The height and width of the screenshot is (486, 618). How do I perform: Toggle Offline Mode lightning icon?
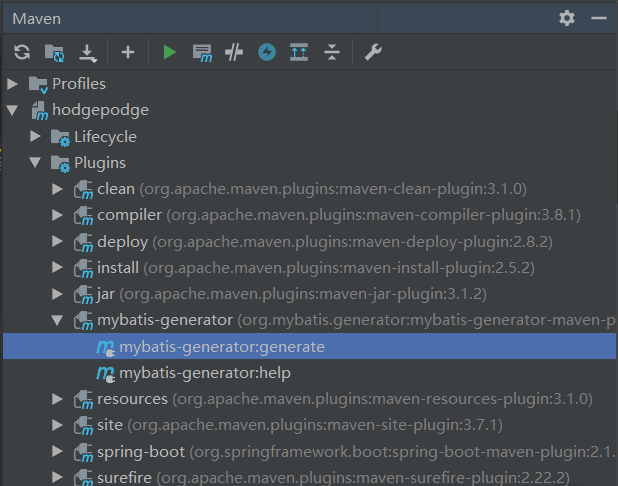267,52
